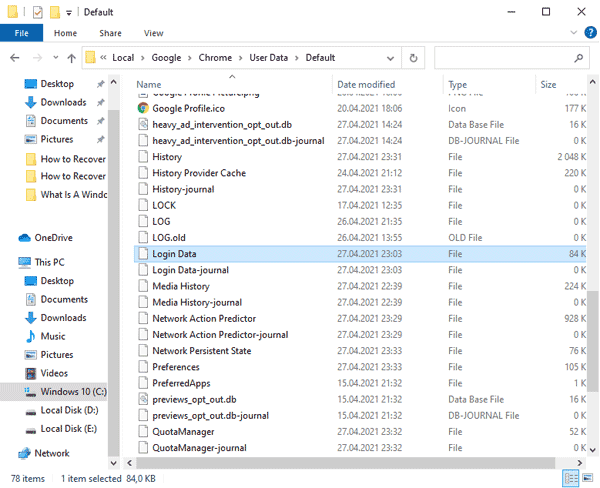Click the search magnifier icon
The height and width of the screenshot is (488, 600).
(579, 58)
